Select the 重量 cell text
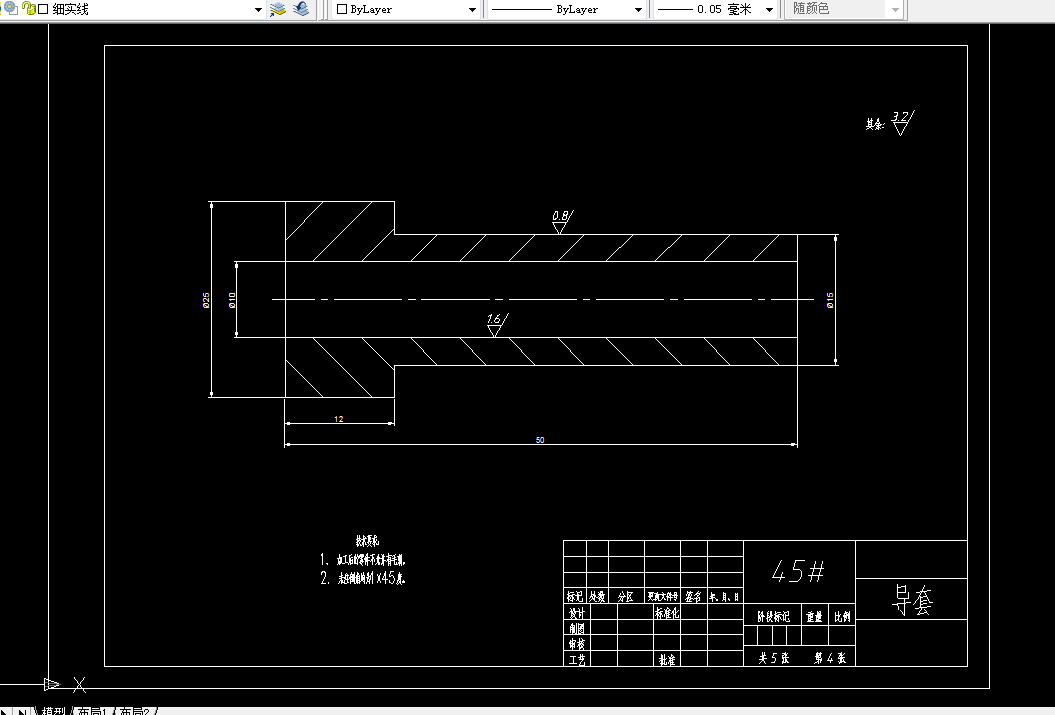The image size is (1055, 715). click(815, 616)
